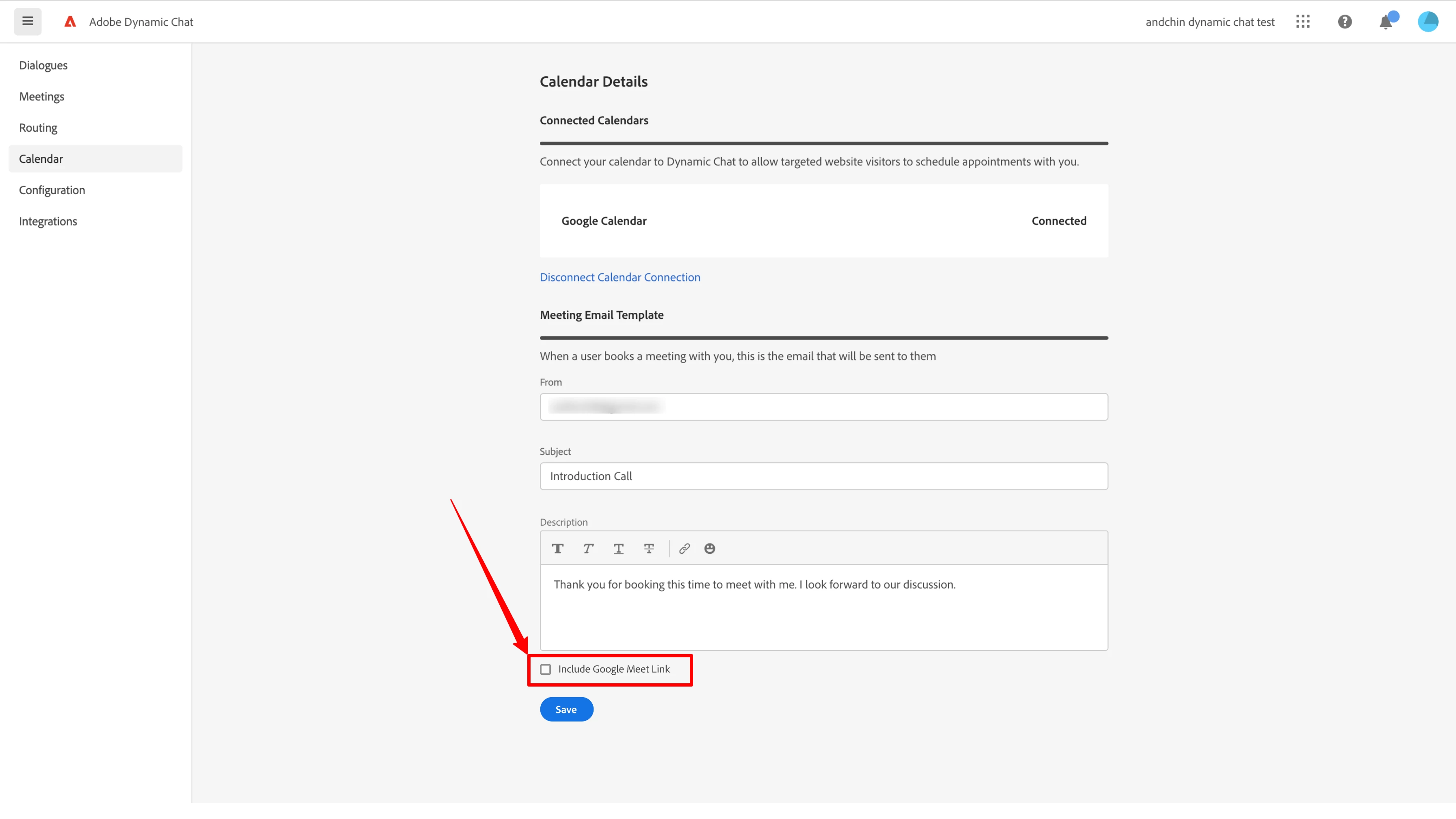The image size is (1456, 819).
Task: Click Disconnect Calendar Connection link
Action: coord(620,277)
